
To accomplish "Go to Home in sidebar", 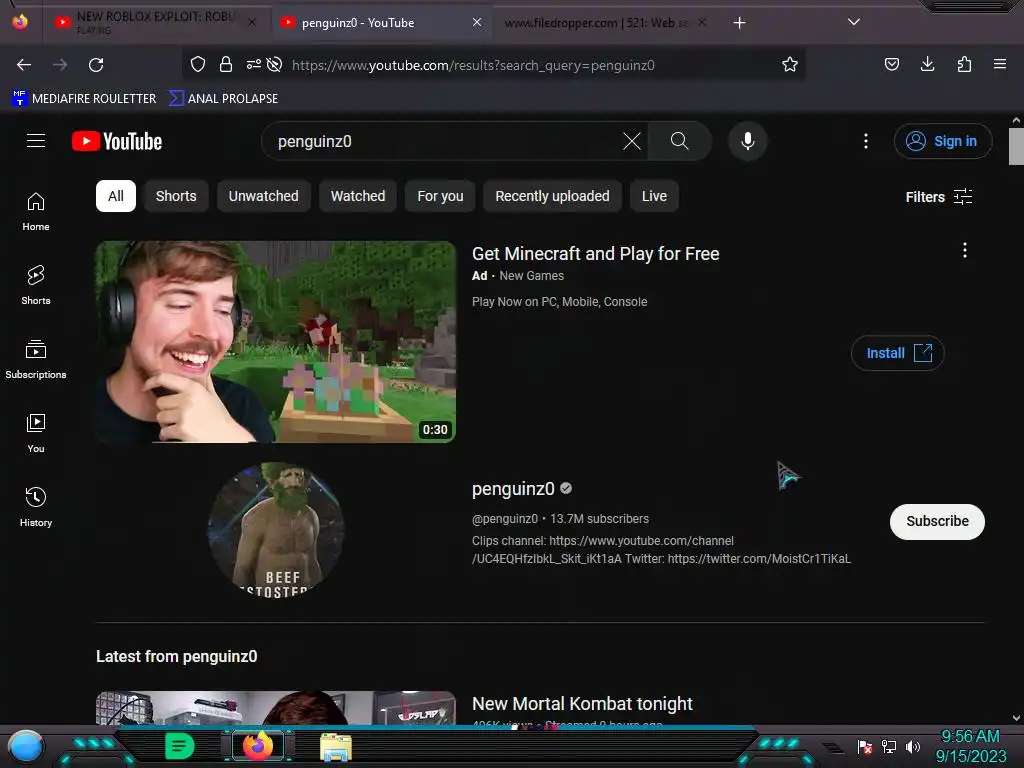I will coord(36,212).
